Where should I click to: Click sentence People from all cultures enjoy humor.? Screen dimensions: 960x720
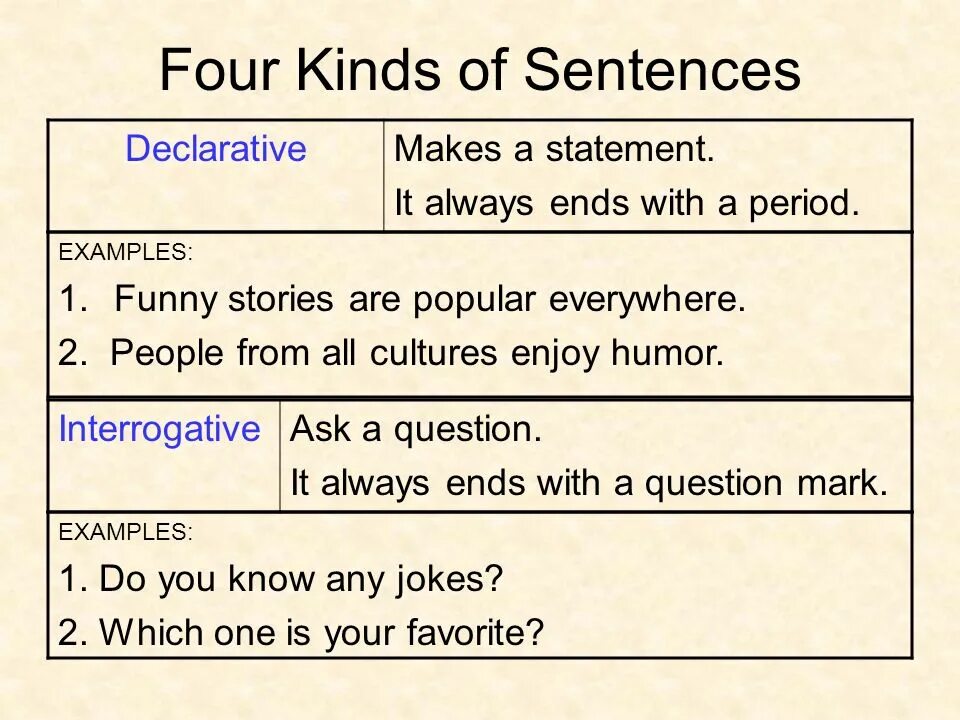[391, 353]
